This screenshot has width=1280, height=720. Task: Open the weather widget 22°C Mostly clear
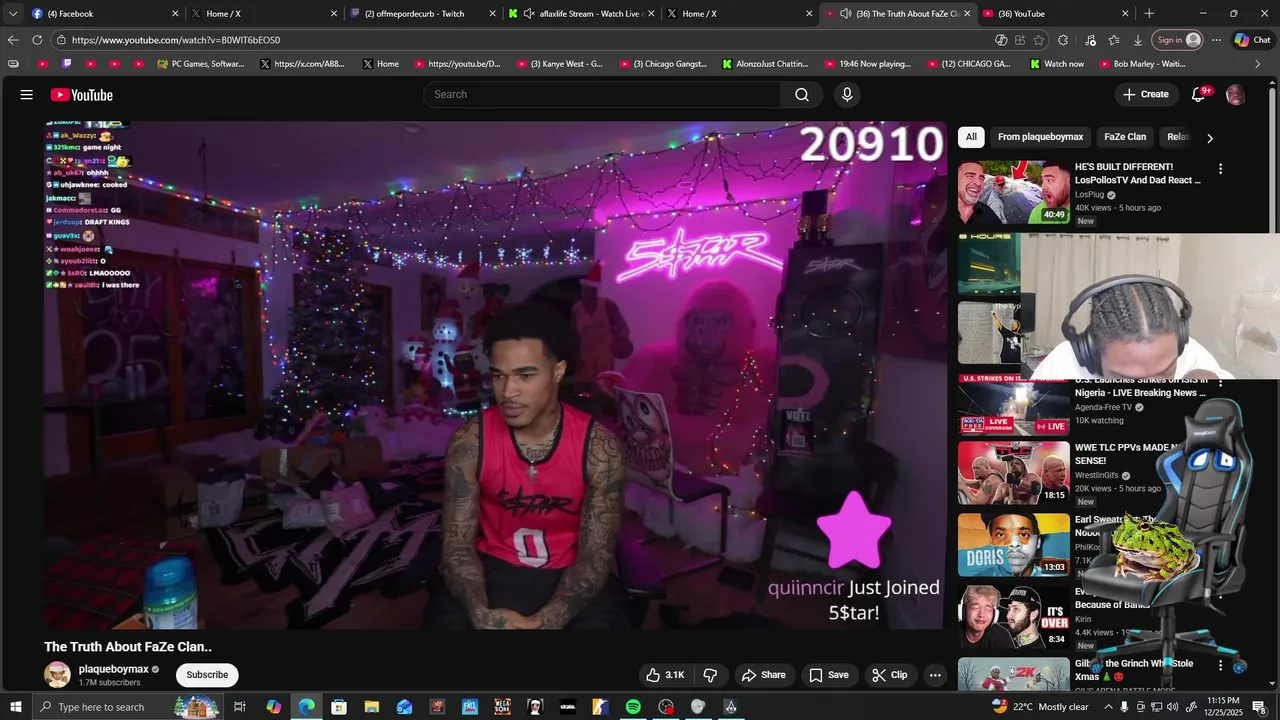[1040, 707]
